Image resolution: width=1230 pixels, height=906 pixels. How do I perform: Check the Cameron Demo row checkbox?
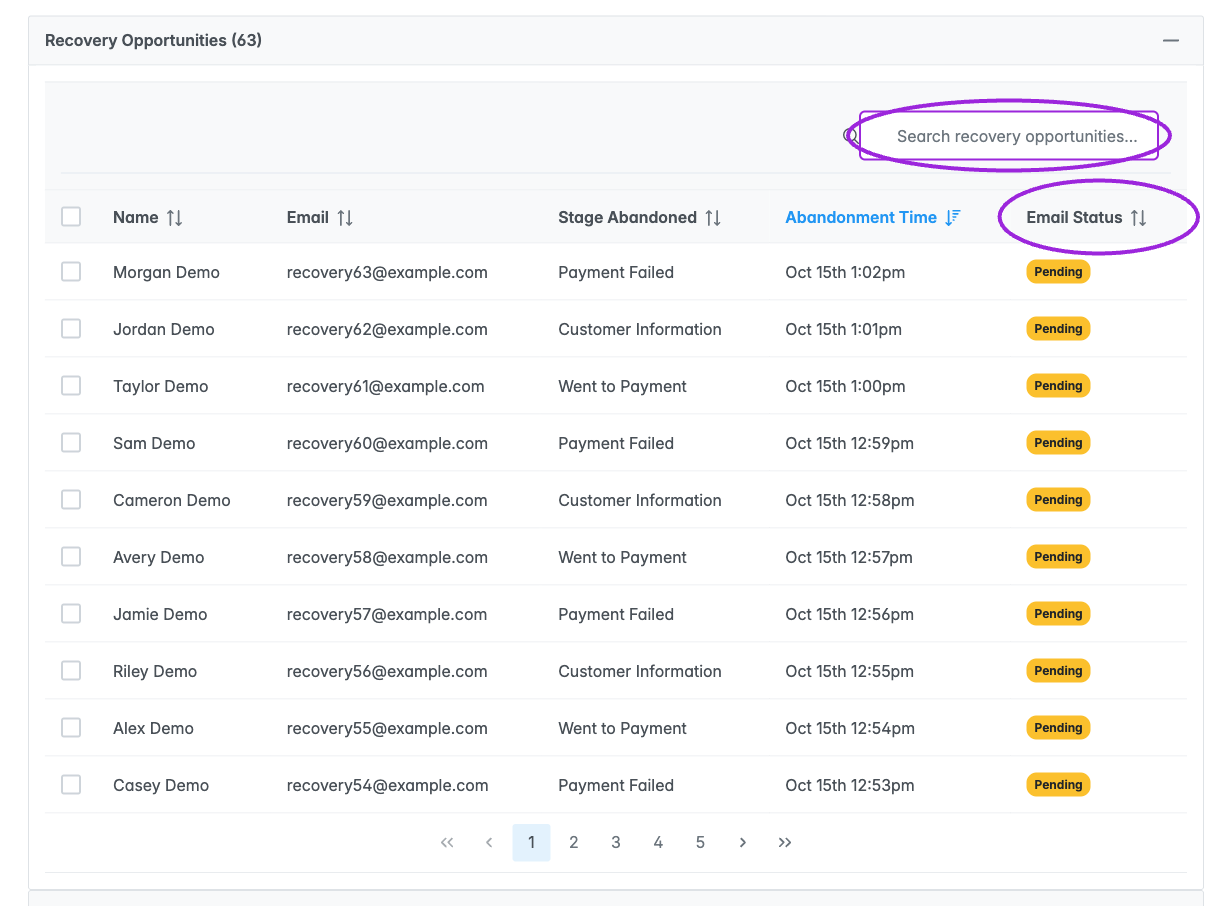(x=71, y=499)
